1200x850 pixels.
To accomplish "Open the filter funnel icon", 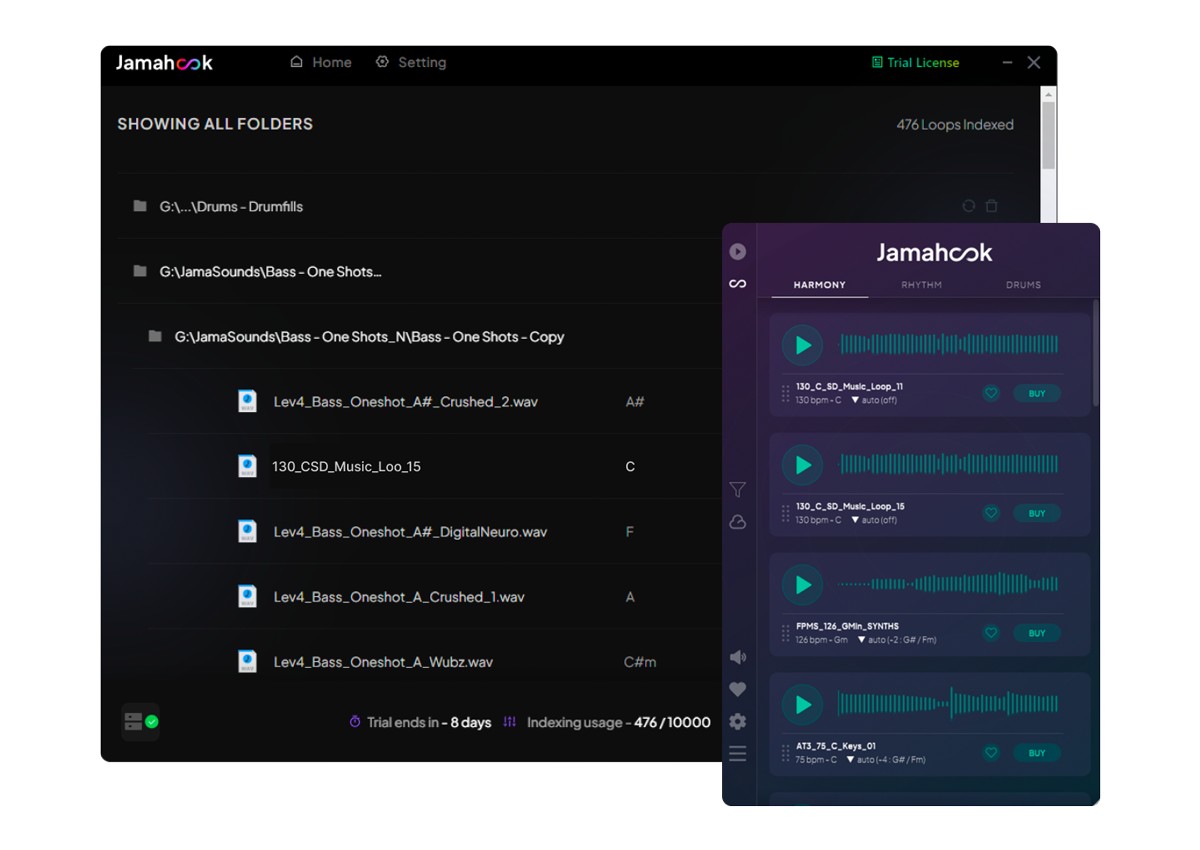I will point(738,490).
